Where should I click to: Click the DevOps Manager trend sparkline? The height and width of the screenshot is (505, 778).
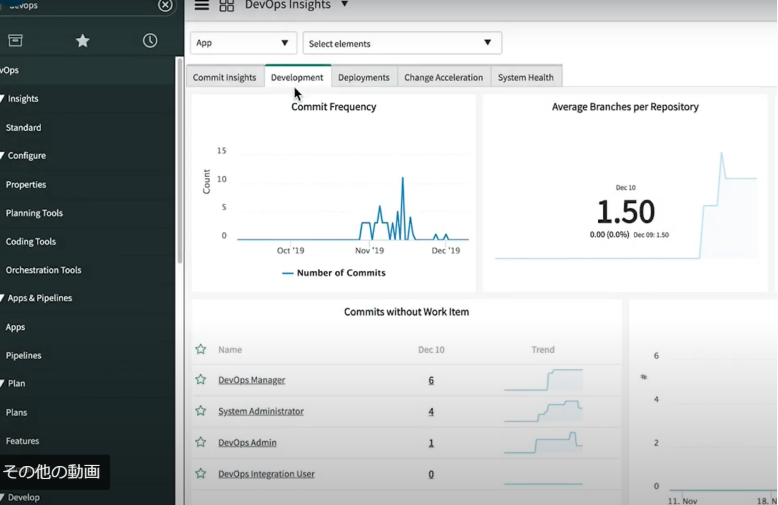pyautogui.click(x=543, y=380)
